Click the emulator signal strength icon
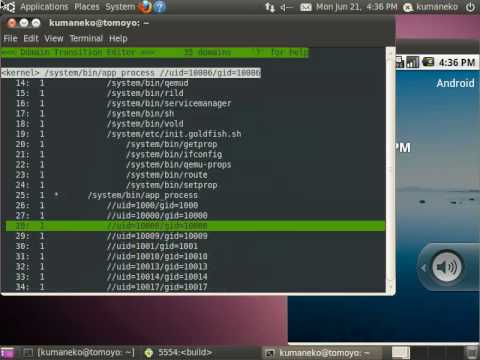The image size is (480, 360). (412, 62)
